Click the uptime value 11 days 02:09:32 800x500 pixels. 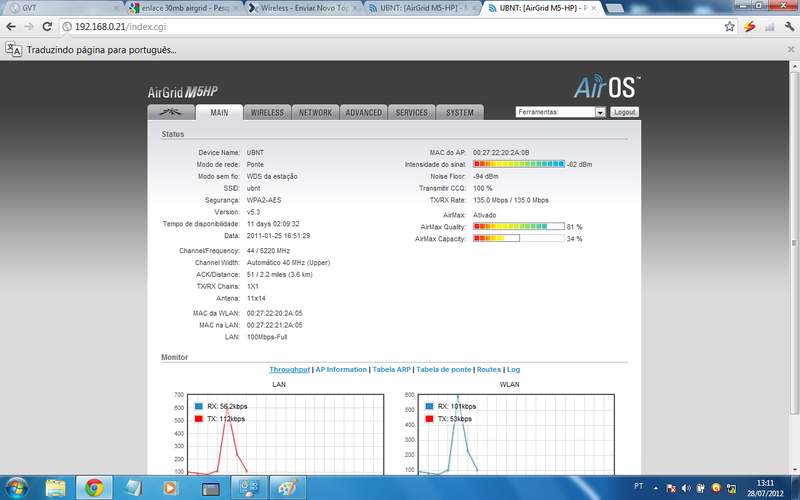click(x=273, y=224)
